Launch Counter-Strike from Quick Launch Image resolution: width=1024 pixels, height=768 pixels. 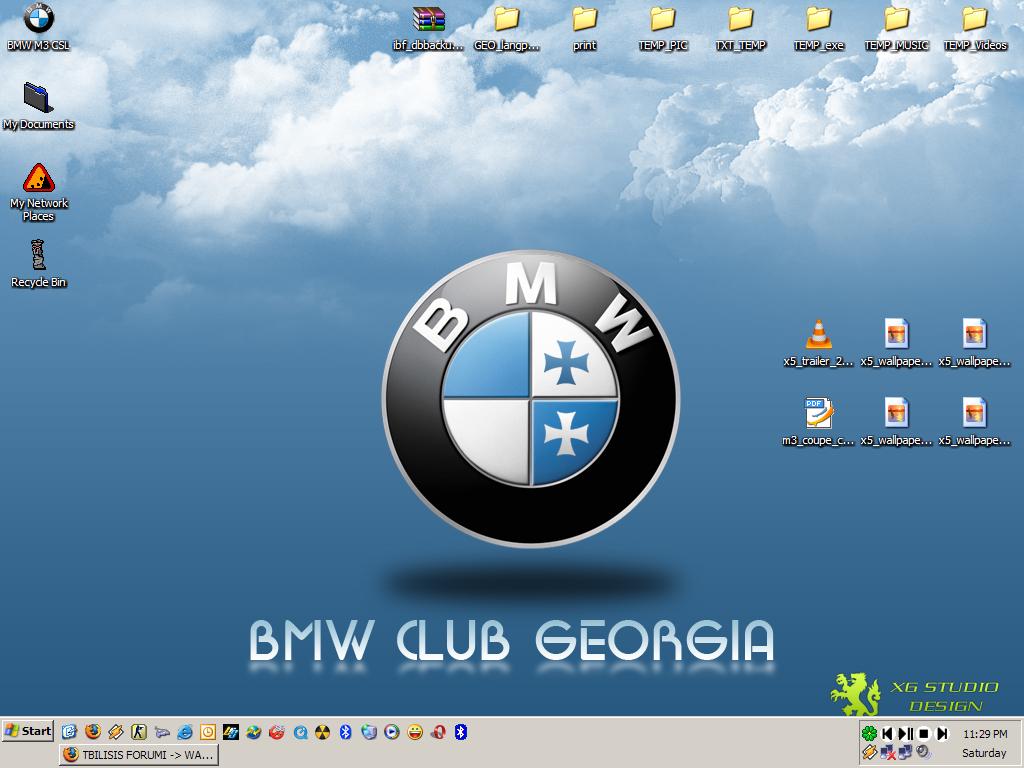138,732
